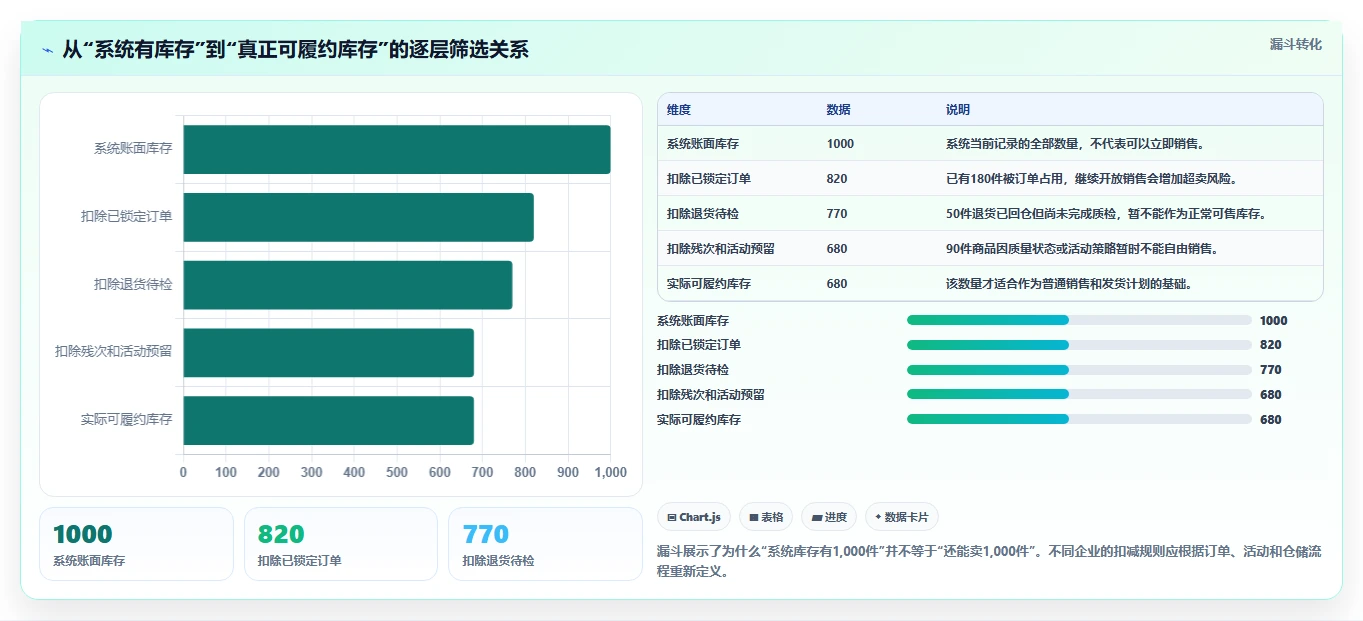Screen dimensions: 1363x621
Task: Open the 1000 系统账面库存 data card
Action: pyautogui.click(x=136, y=544)
